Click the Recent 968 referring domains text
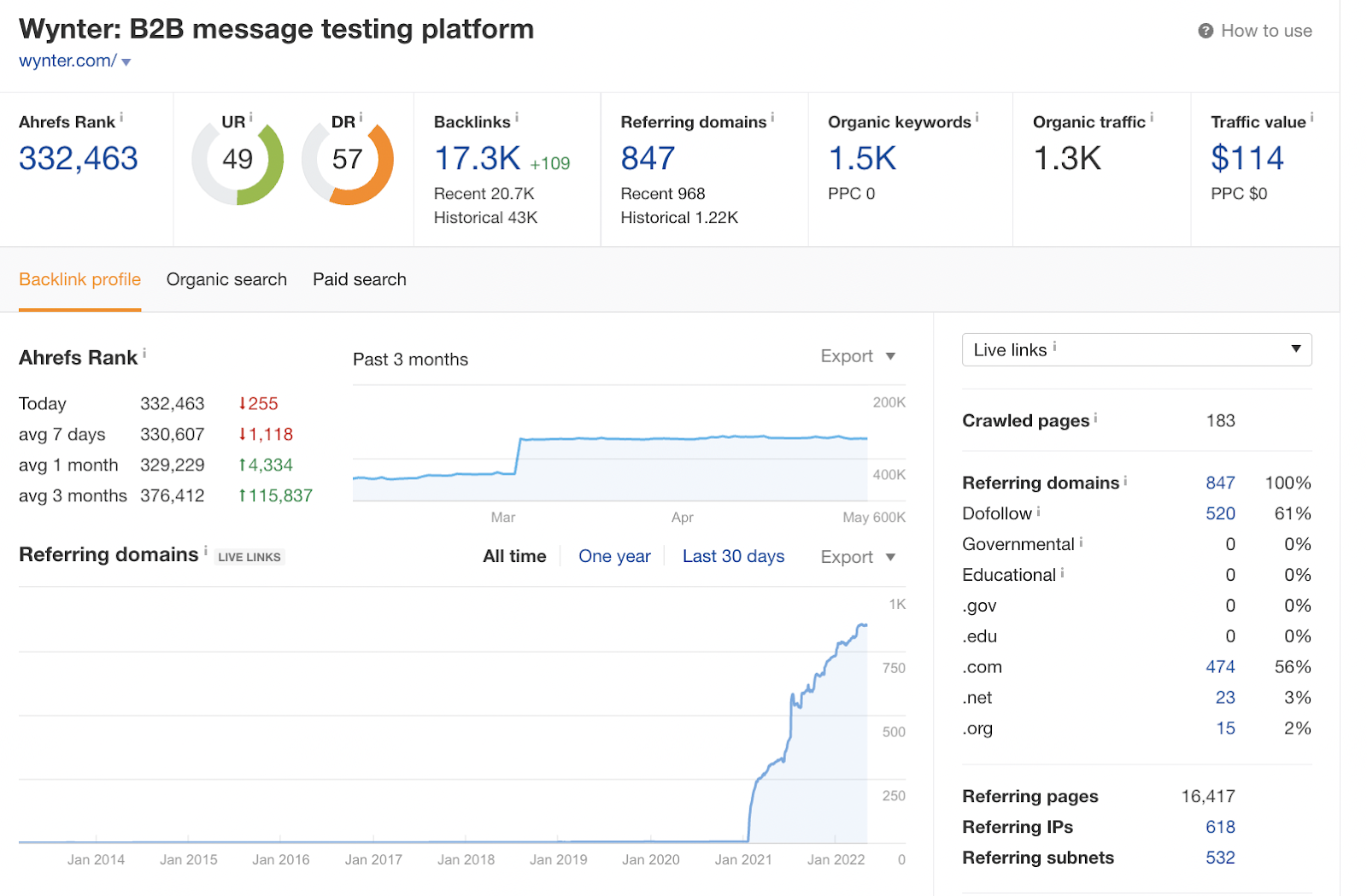The height and width of the screenshot is (896, 1367). tap(663, 194)
